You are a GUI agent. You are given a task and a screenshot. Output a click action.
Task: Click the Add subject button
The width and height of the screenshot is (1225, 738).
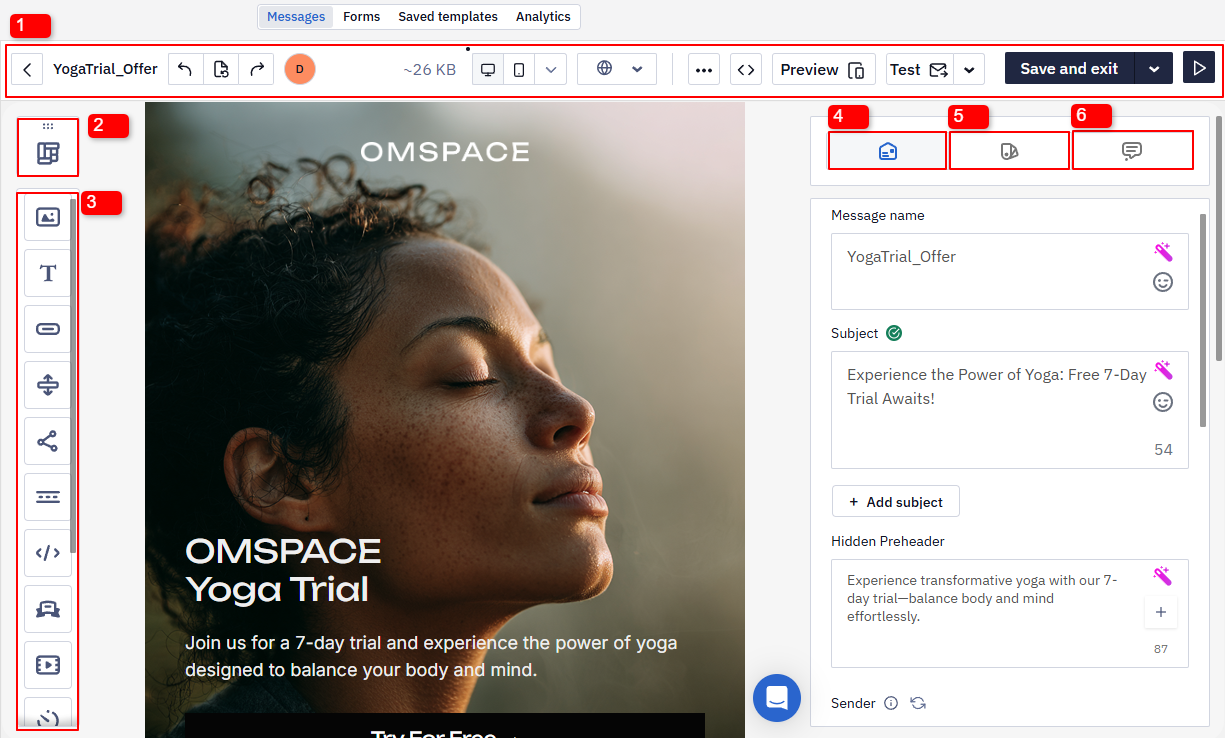[x=896, y=502]
